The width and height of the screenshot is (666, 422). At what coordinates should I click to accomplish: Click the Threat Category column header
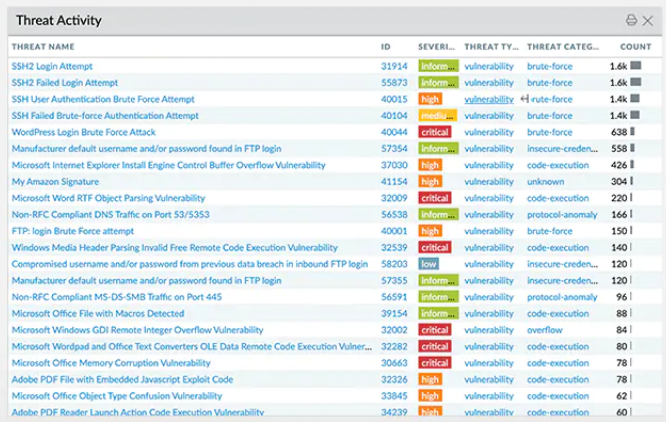562,46
